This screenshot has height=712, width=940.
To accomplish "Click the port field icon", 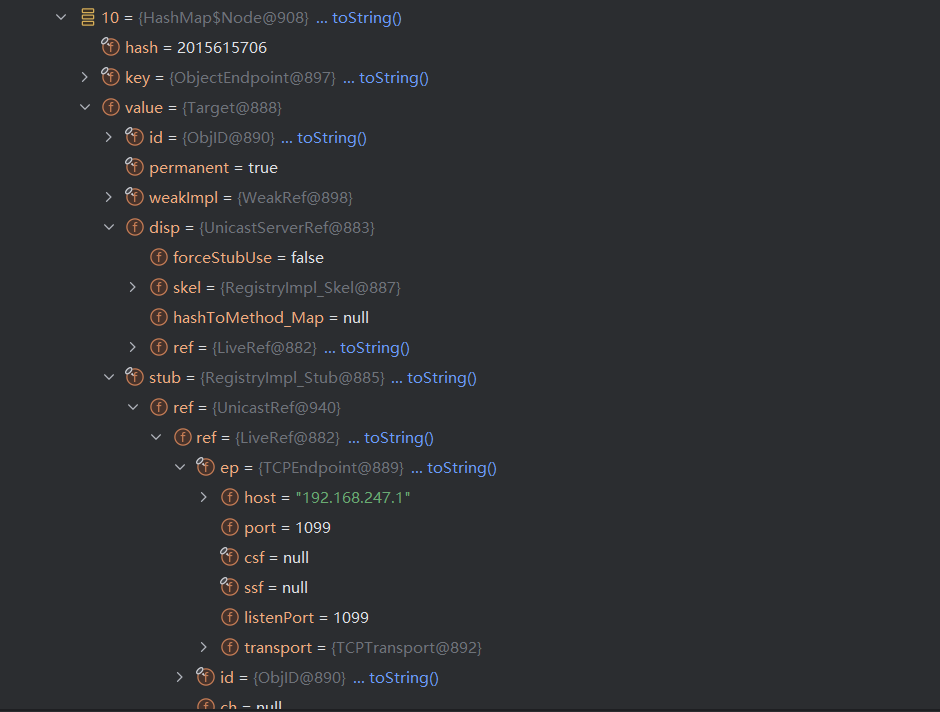I will (229, 528).
